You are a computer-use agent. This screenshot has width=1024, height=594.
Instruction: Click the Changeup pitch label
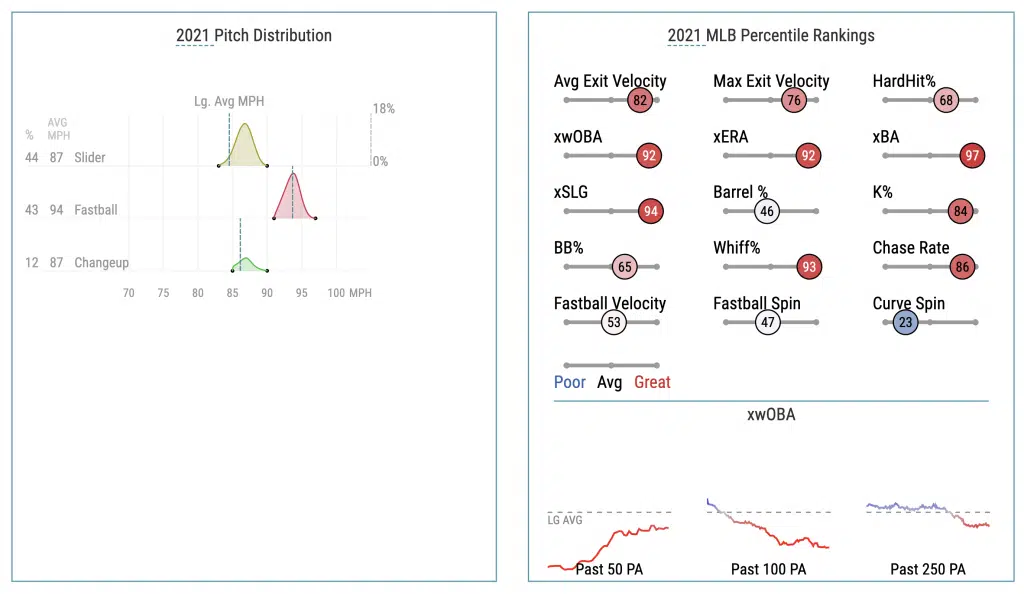101,263
